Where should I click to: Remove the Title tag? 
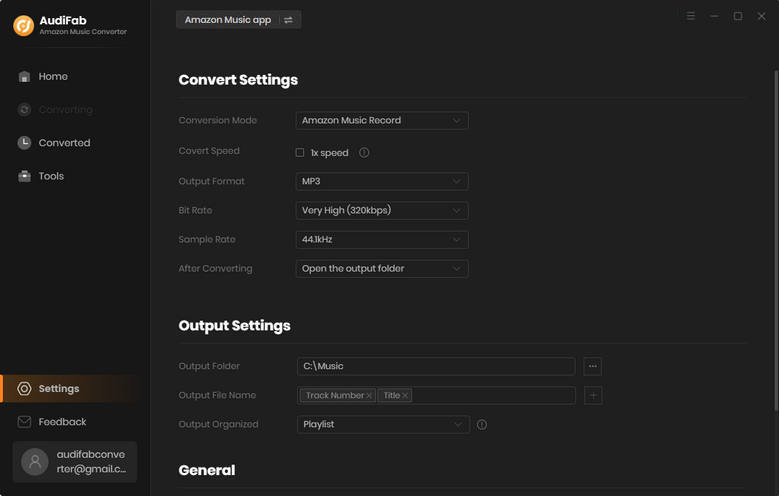405,396
